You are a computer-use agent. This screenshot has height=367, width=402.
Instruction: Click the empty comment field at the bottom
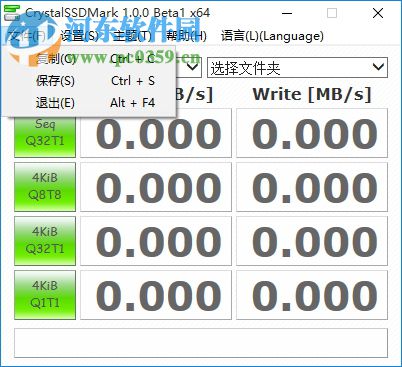201,343
